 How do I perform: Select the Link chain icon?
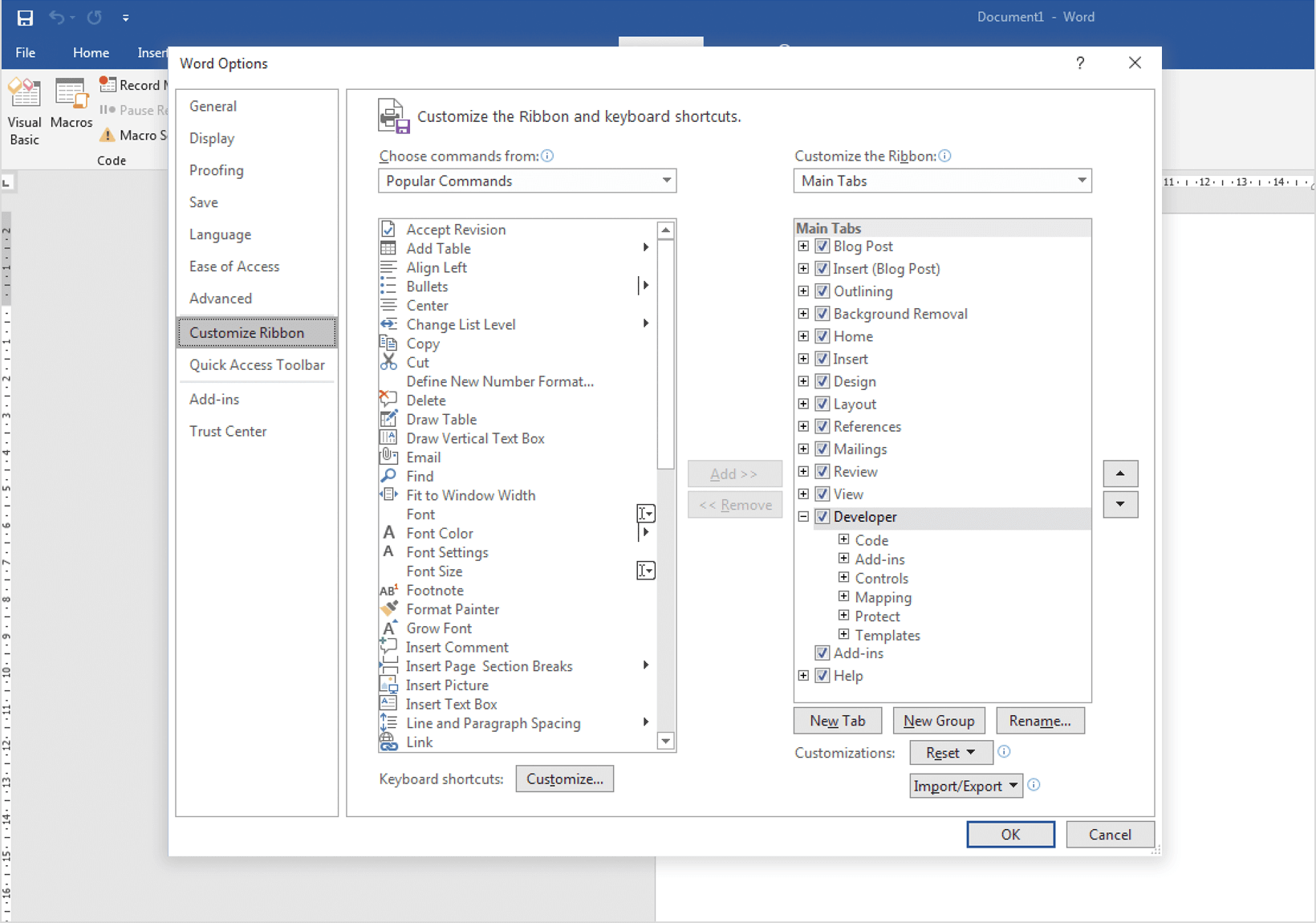point(388,742)
